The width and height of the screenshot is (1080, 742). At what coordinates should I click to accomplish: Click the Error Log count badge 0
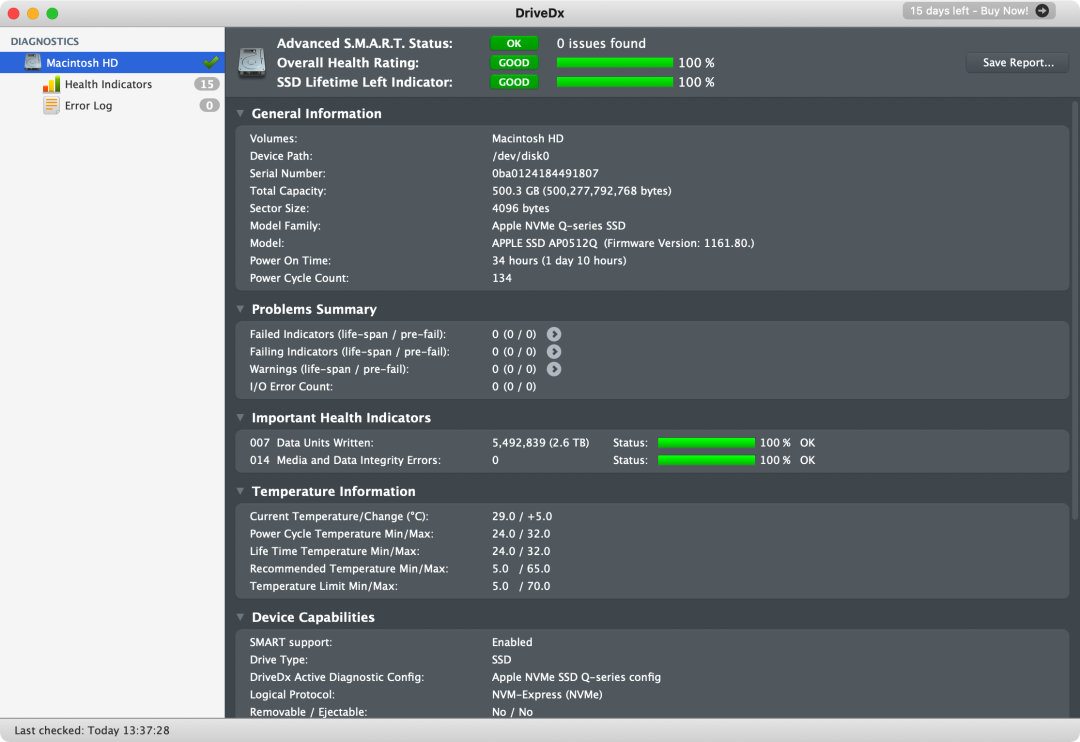point(209,105)
